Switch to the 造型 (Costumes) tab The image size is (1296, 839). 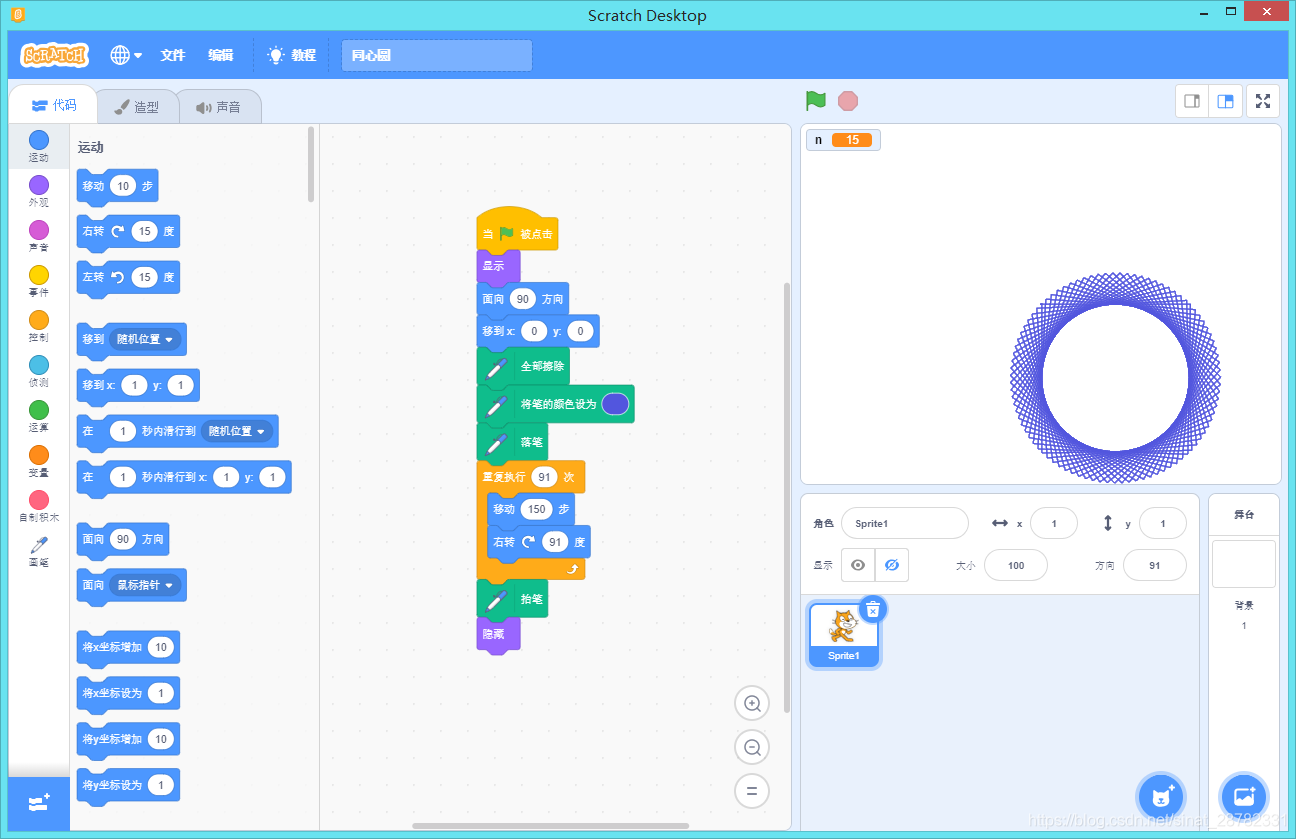point(138,106)
